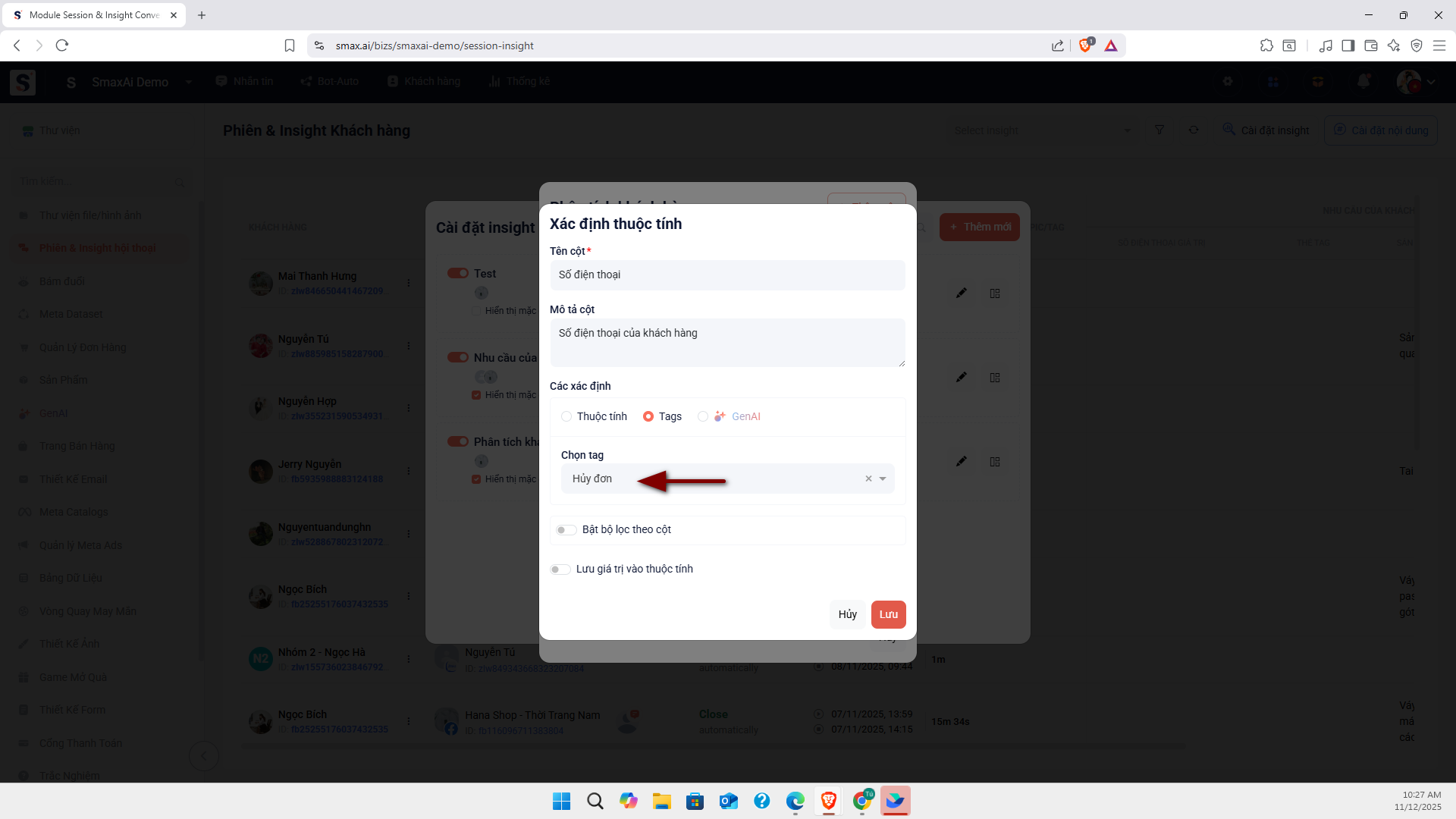Click the browser bookmark icon

(x=290, y=45)
